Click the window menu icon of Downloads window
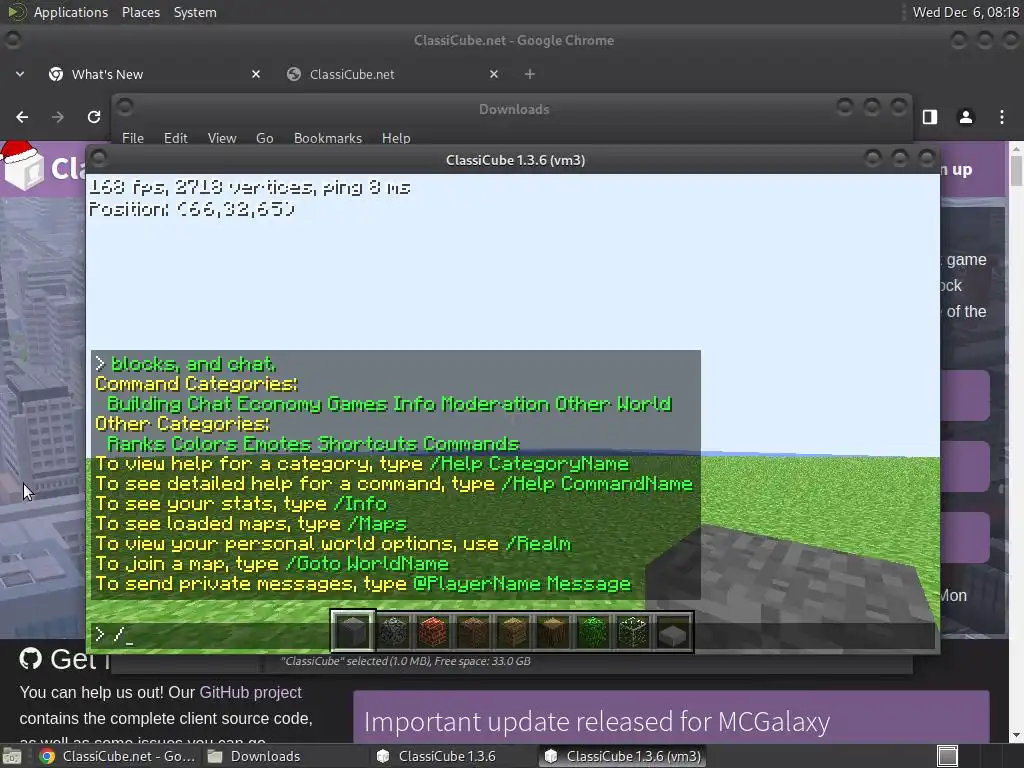This screenshot has width=1024, height=768. coord(125,106)
